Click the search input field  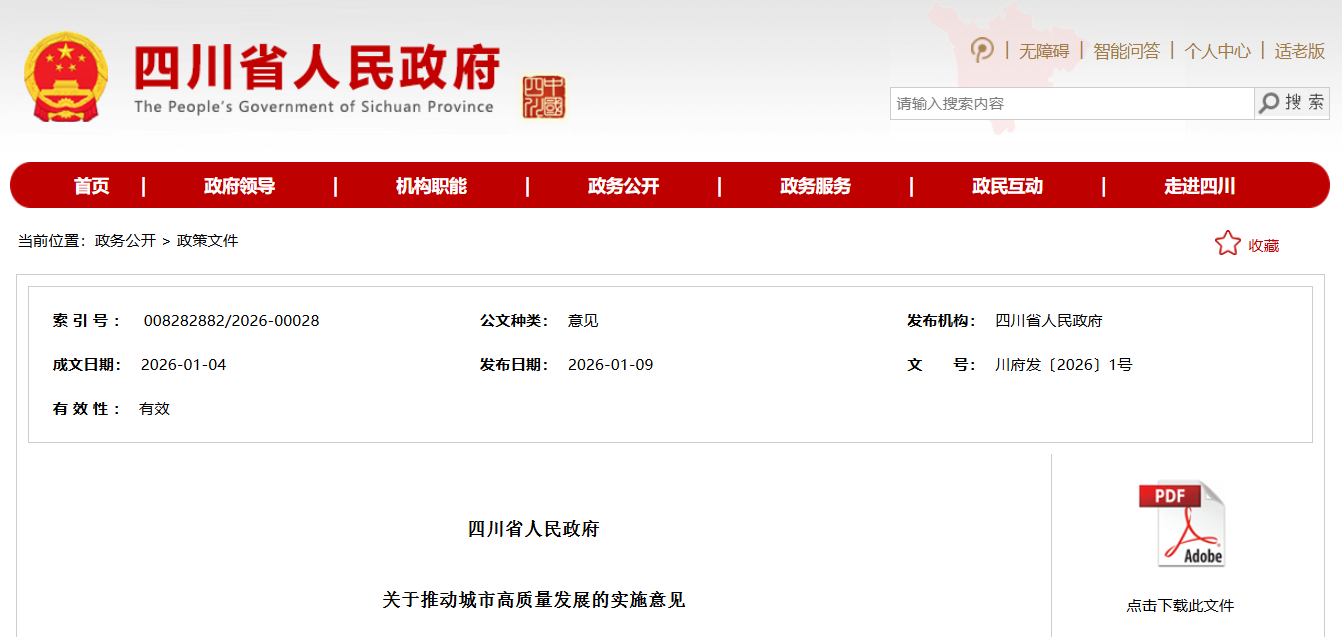tap(1070, 103)
